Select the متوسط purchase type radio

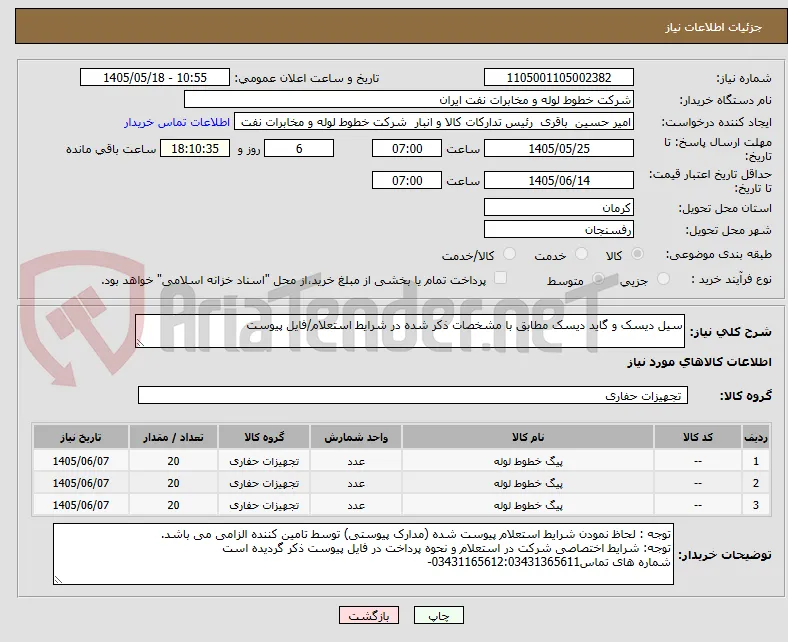pyautogui.click(x=598, y=279)
